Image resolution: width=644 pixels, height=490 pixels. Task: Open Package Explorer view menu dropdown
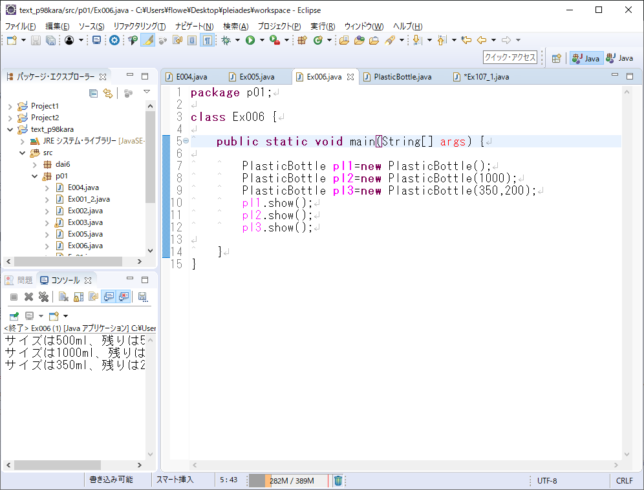click(x=146, y=93)
